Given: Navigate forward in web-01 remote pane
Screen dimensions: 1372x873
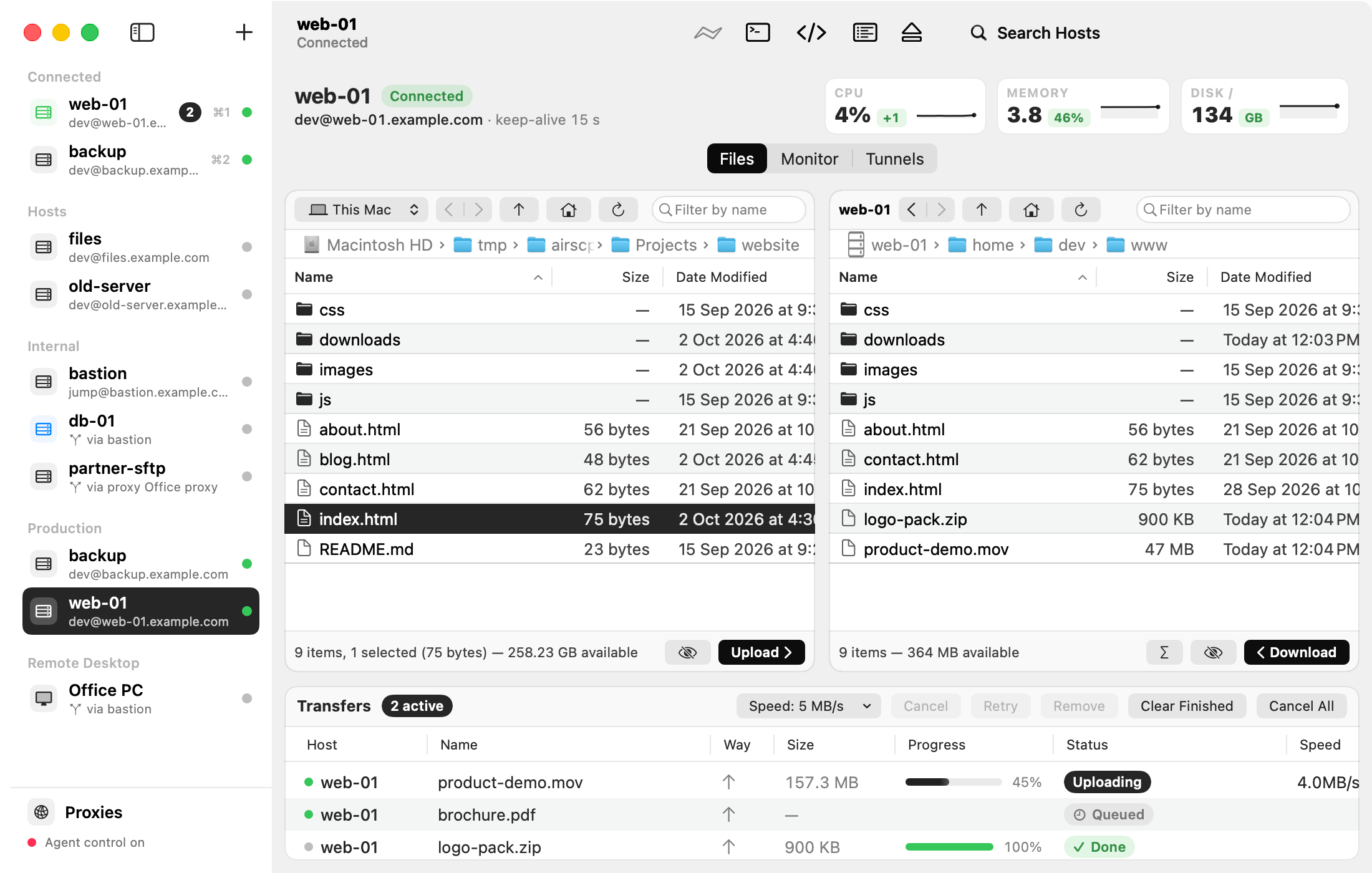Looking at the screenshot, I should pos(941,210).
